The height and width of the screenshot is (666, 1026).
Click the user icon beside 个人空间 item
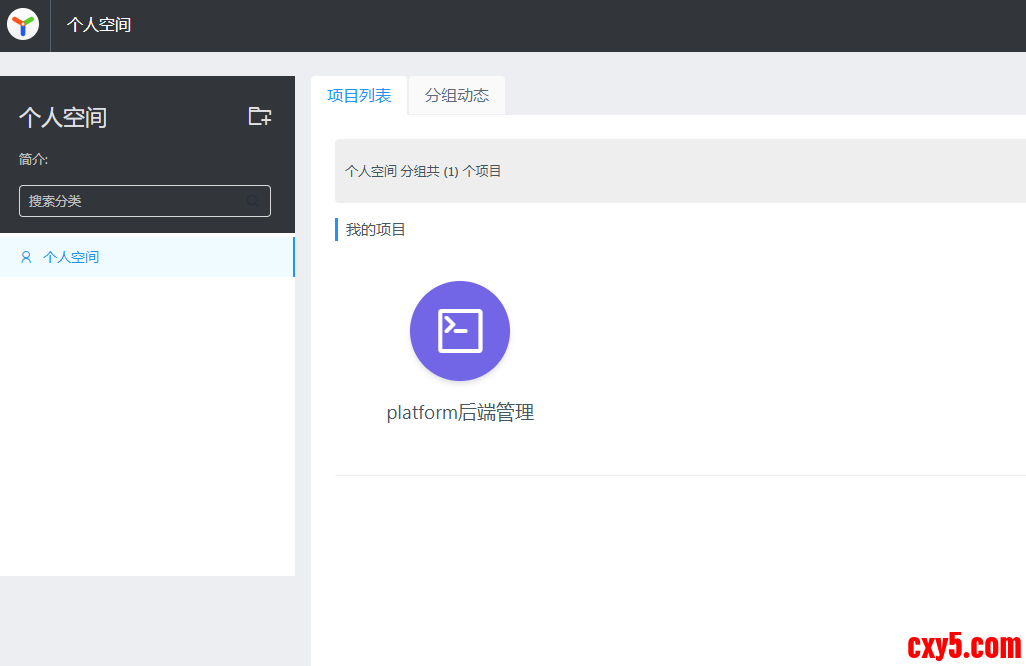pos(26,257)
